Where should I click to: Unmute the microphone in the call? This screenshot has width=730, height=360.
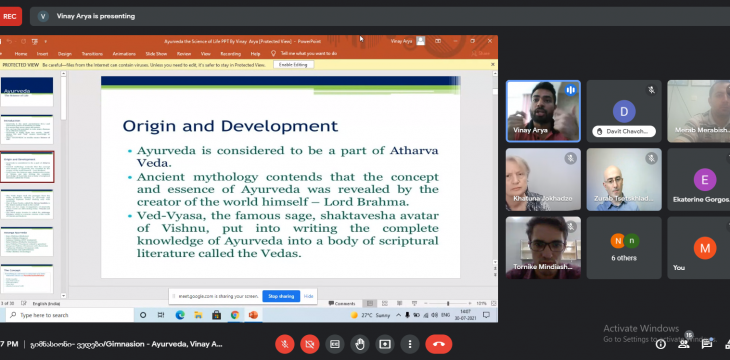284,344
